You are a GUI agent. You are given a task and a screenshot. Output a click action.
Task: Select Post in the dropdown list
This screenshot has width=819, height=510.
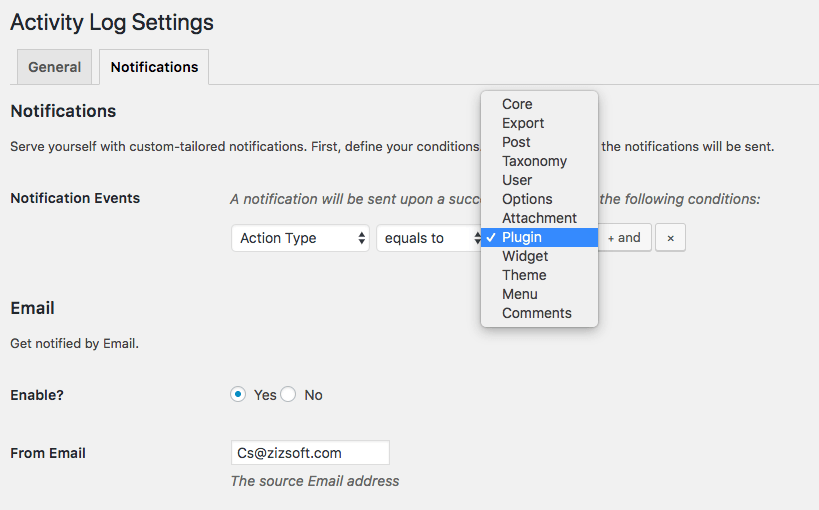pyautogui.click(x=516, y=142)
